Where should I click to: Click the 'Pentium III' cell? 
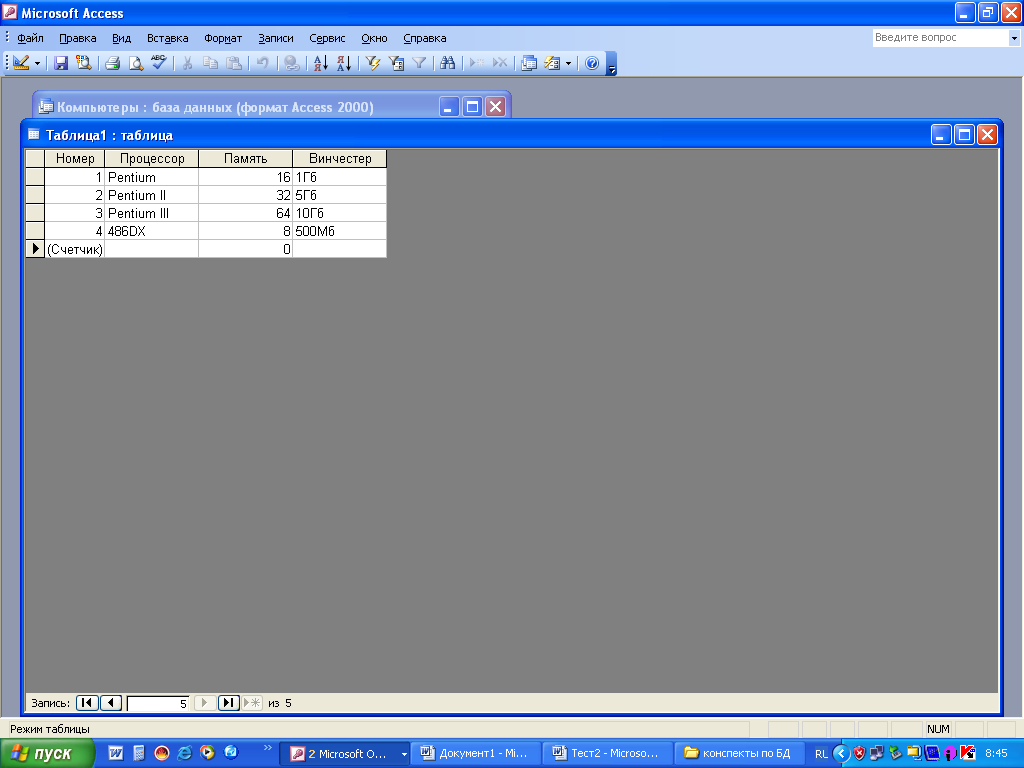tap(152, 214)
